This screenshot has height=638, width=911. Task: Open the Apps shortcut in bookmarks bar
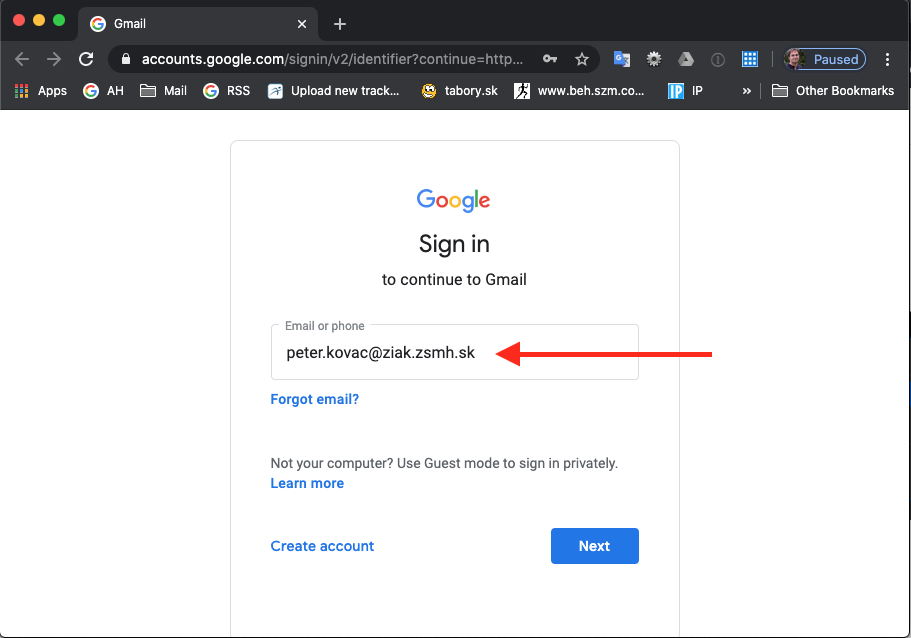pyautogui.click(x=41, y=91)
